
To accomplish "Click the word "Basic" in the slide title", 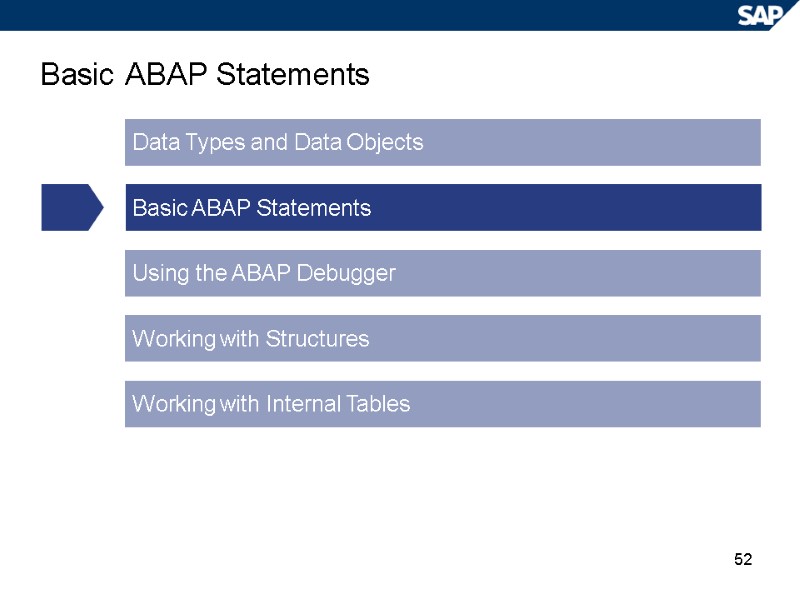I will 77,75.
